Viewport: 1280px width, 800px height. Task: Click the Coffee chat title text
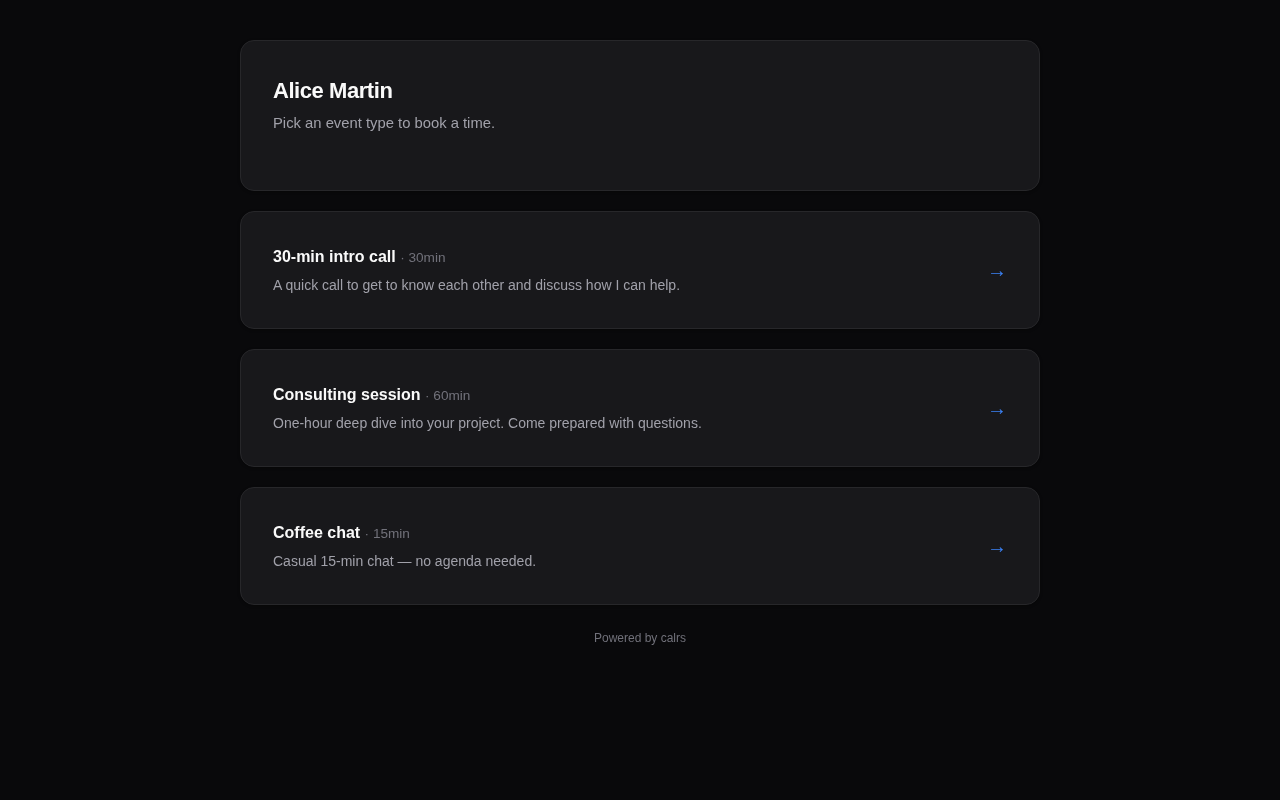[316, 533]
